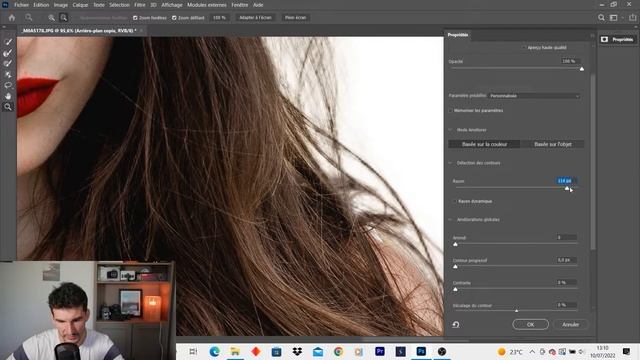Viewport: 640px width, 360px height.
Task: Enable Rayon dynamique checkbox
Action: (454, 201)
